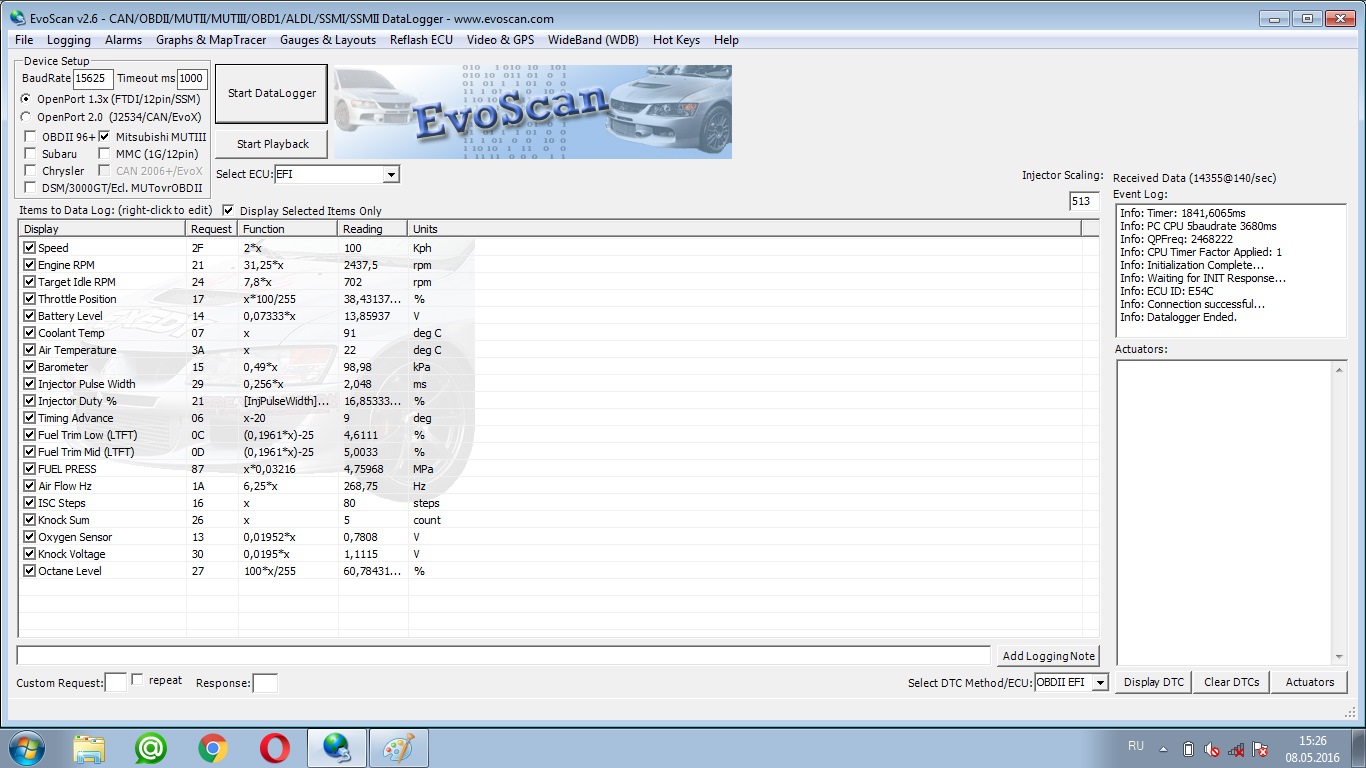Screen dimensions: 1366x768
Task: Select OpenPort 1.3x radio option
Action: click(25, 99)
